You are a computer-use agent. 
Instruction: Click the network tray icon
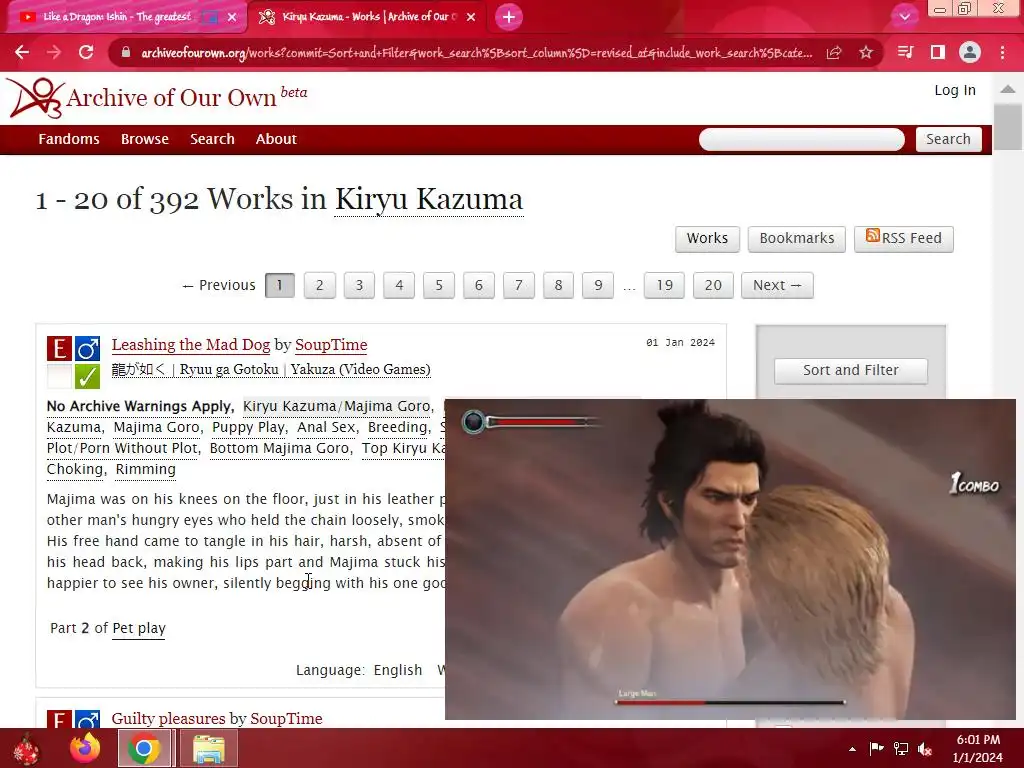(x=901, y=748)
